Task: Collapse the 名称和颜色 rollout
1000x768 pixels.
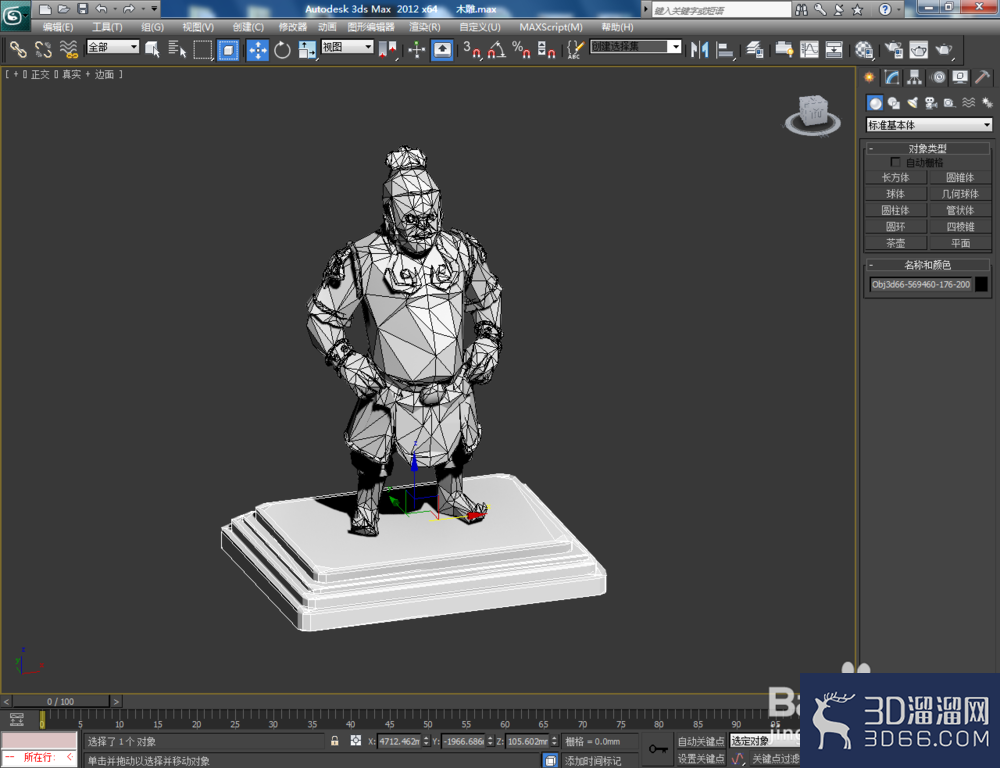Action: (928, 265)
